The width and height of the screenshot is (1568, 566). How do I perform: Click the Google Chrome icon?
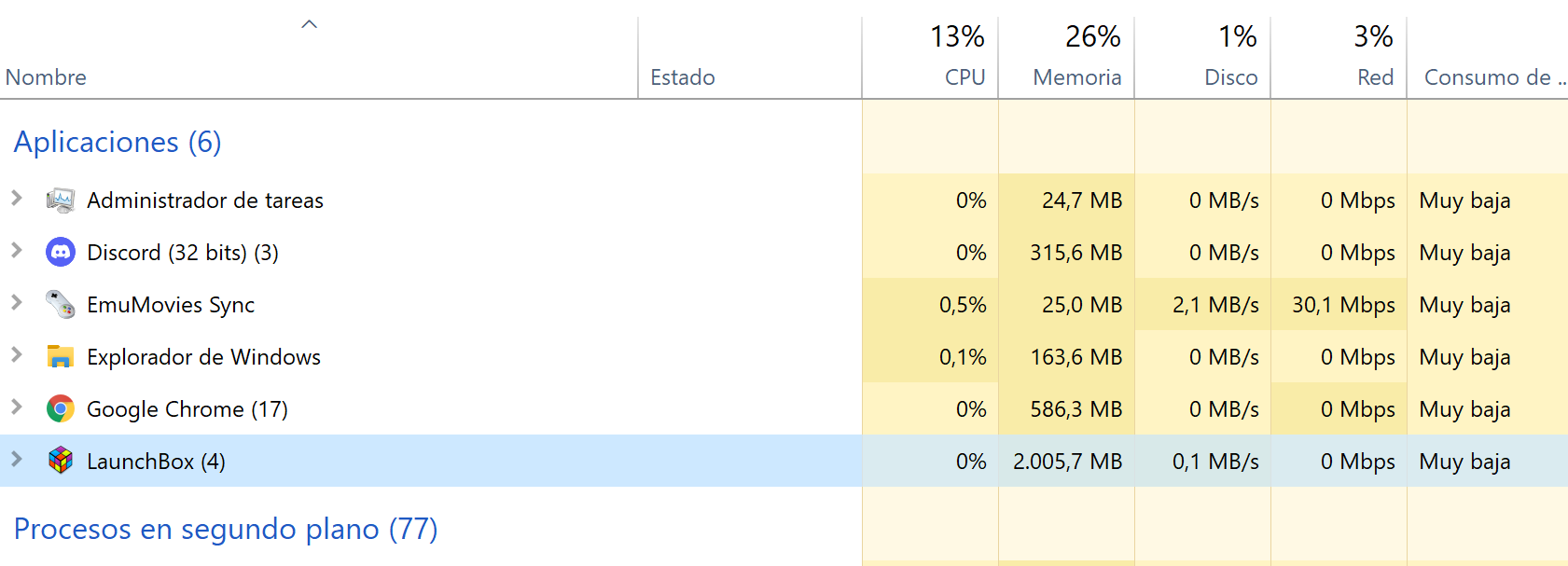[x=61, y=409]
